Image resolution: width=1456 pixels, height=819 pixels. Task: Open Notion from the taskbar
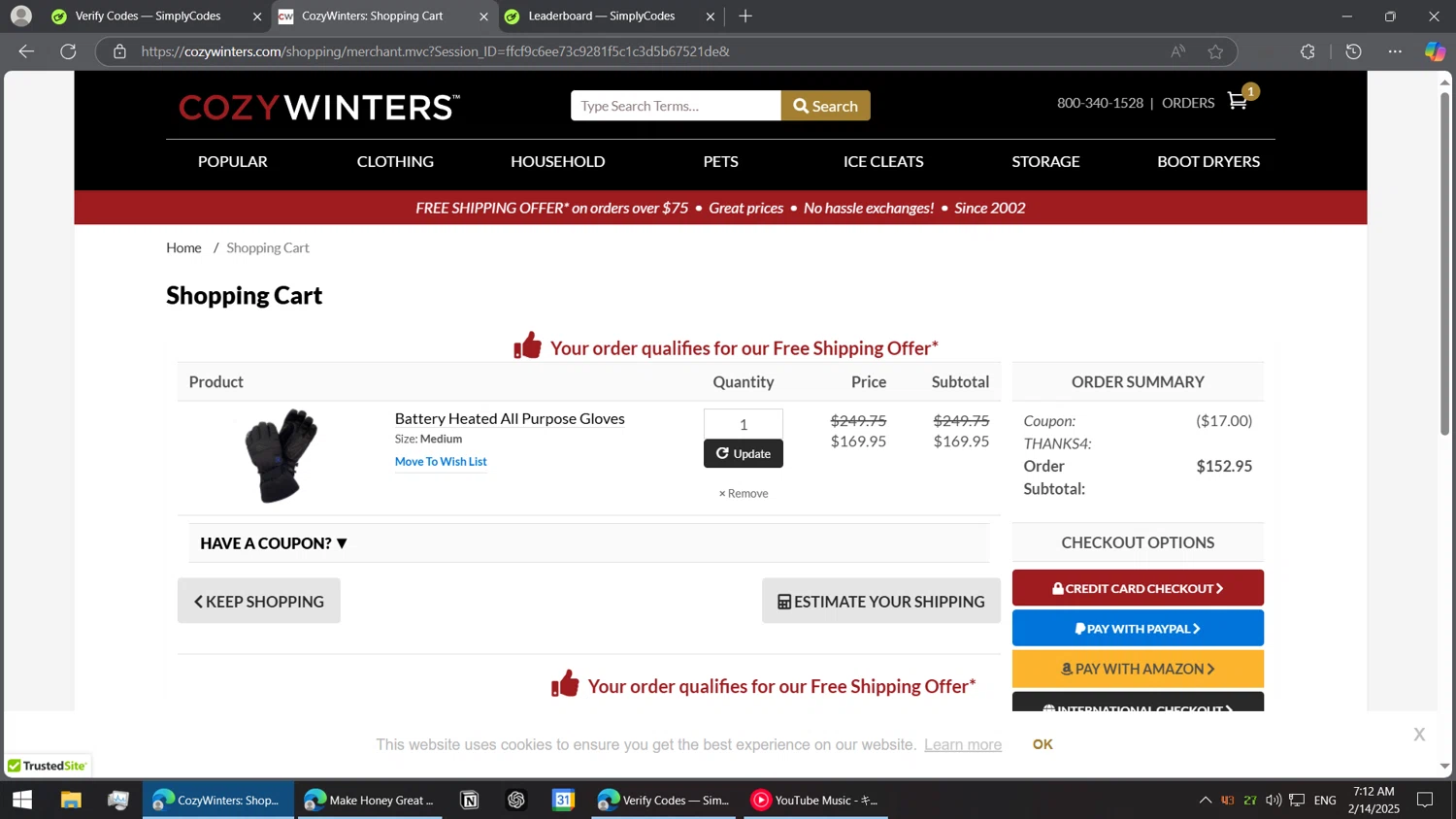[x=469, y=800]
